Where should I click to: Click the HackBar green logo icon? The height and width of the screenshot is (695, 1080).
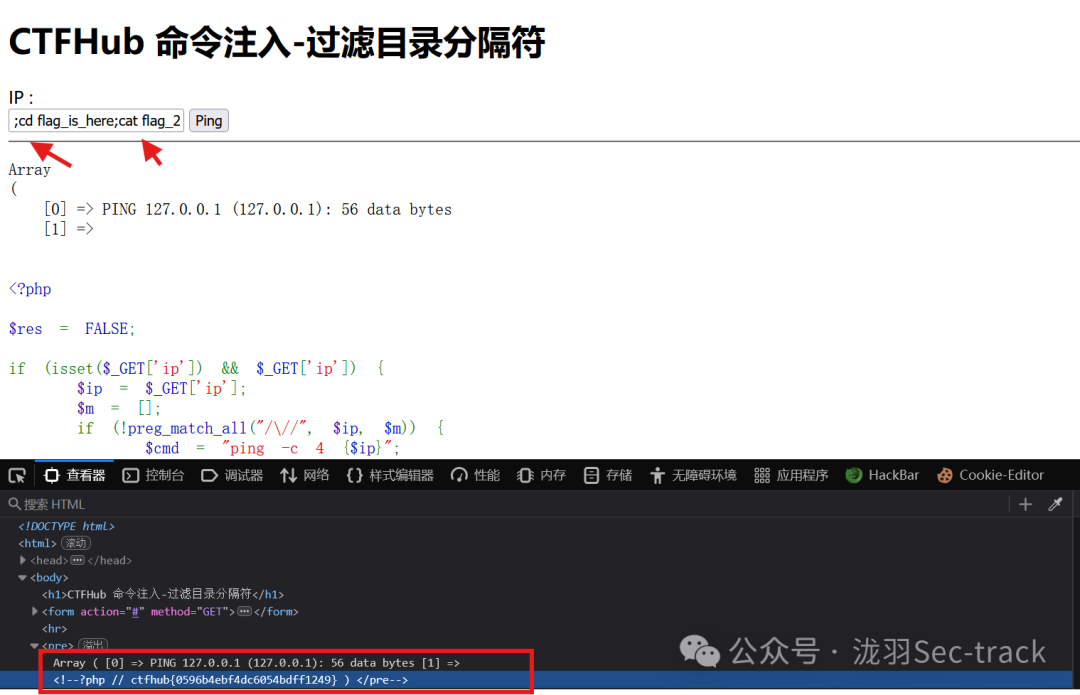pos(853,475)
